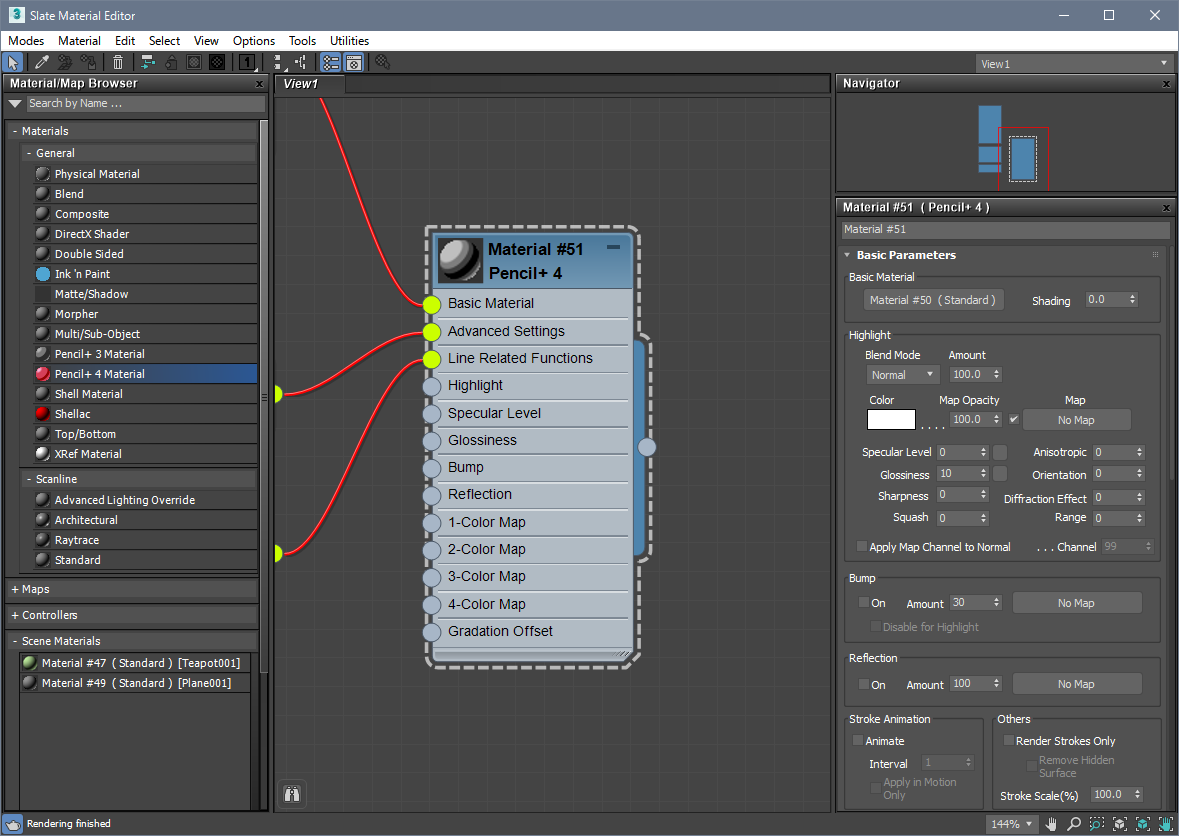Toggle the Material/Map Browser toolbar button
The image size is (1179, 836).
click(x=330, y=62)
